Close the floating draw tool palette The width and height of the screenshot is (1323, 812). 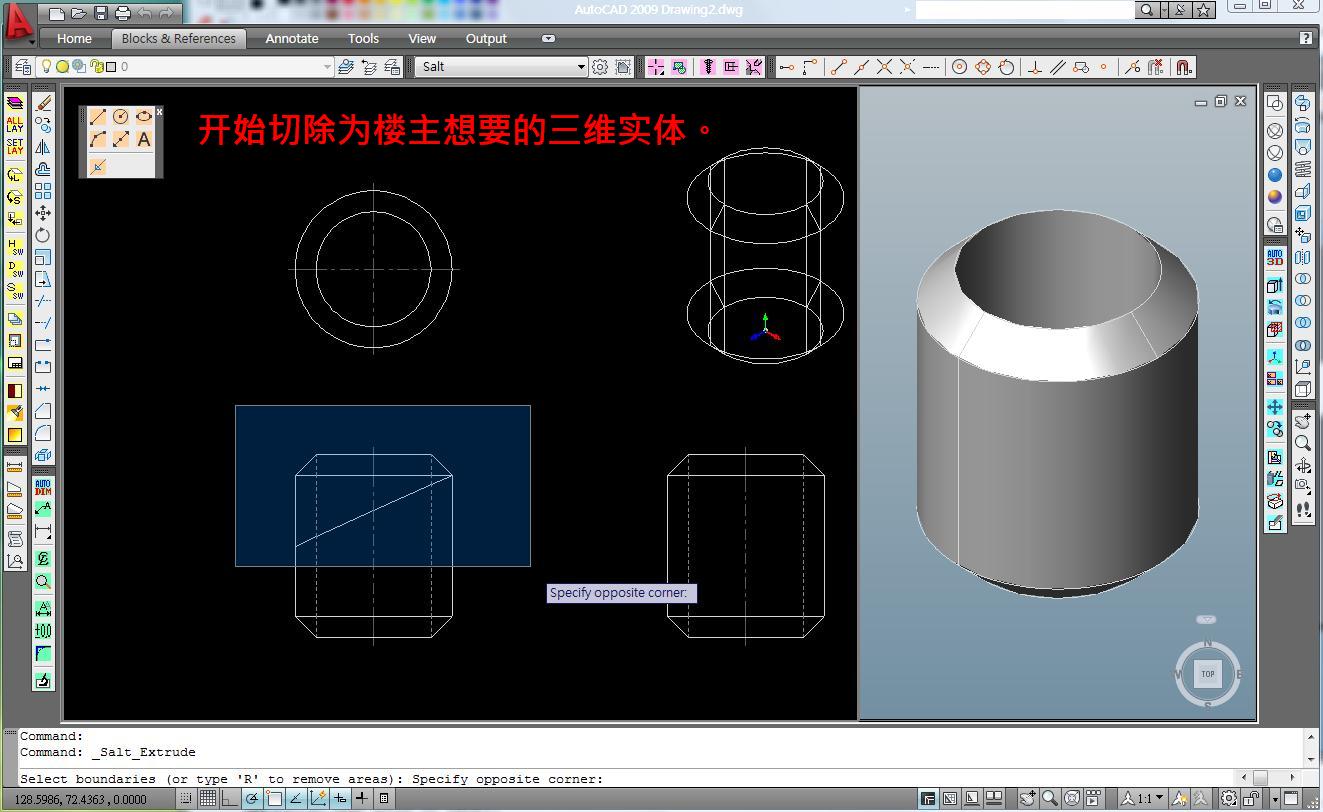pyautogui.click(x=159, y=111)
